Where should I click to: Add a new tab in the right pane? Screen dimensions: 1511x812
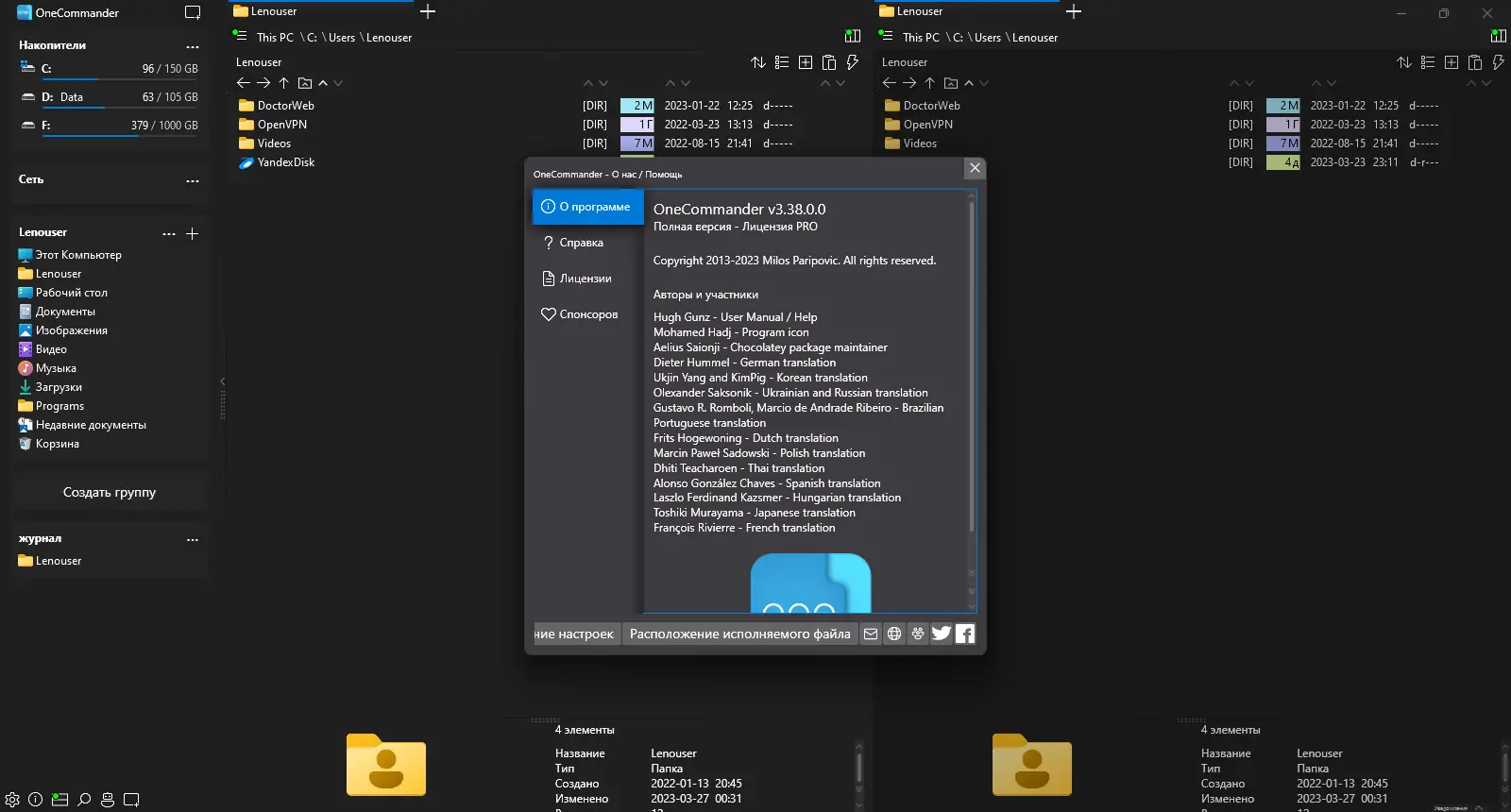tap(1074, 11)
